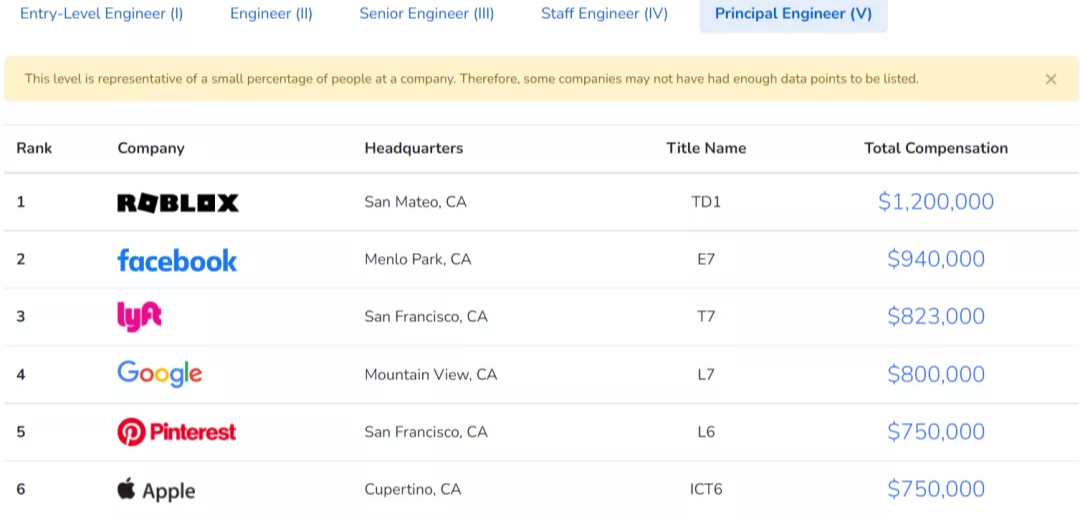Switch to Entry-Level Engineer (I) tab
The width and height of the screenshot is (1080, 514).
coord(102,14)
